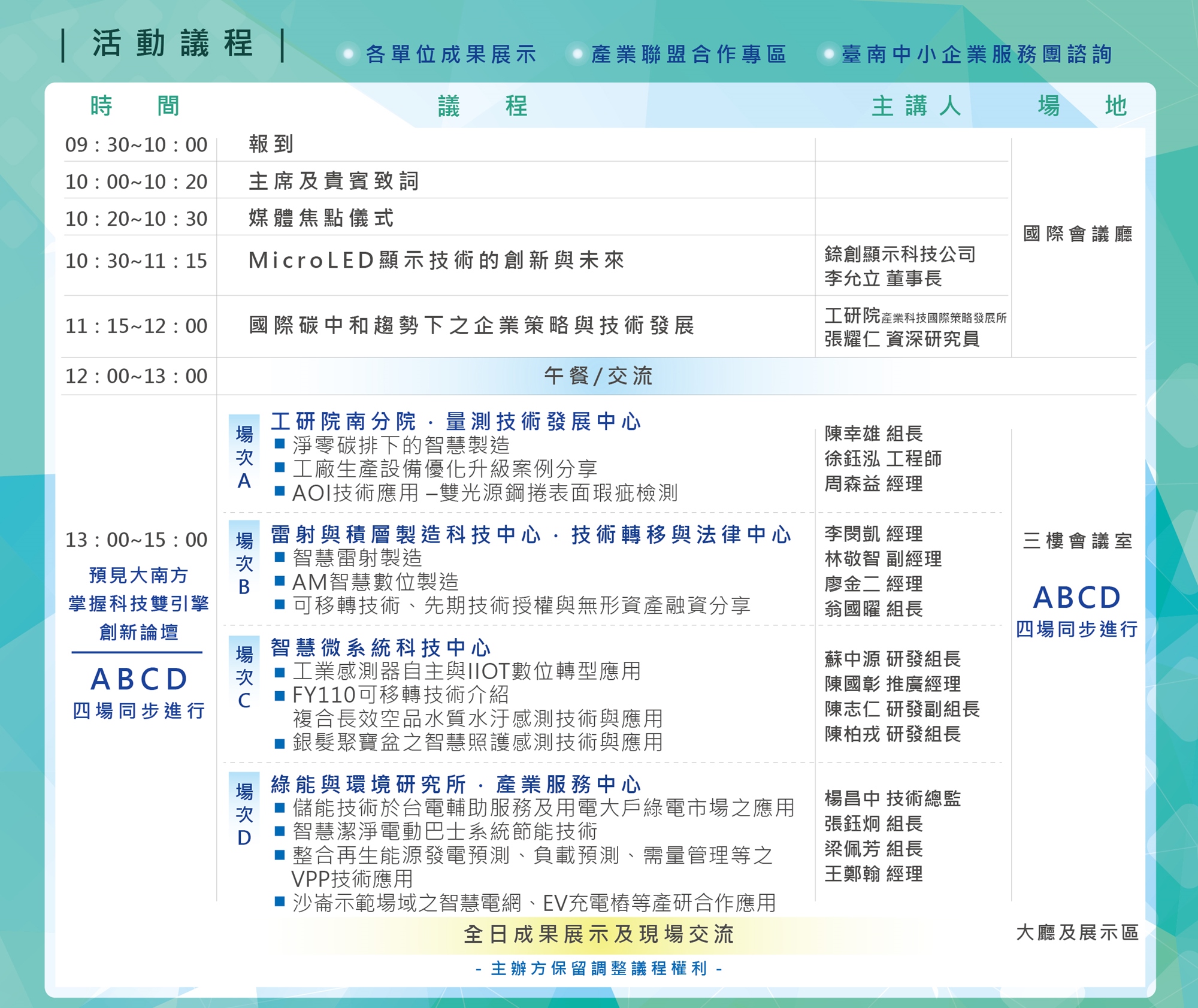Select the 場次 D session badge

[x=244, y=814]
